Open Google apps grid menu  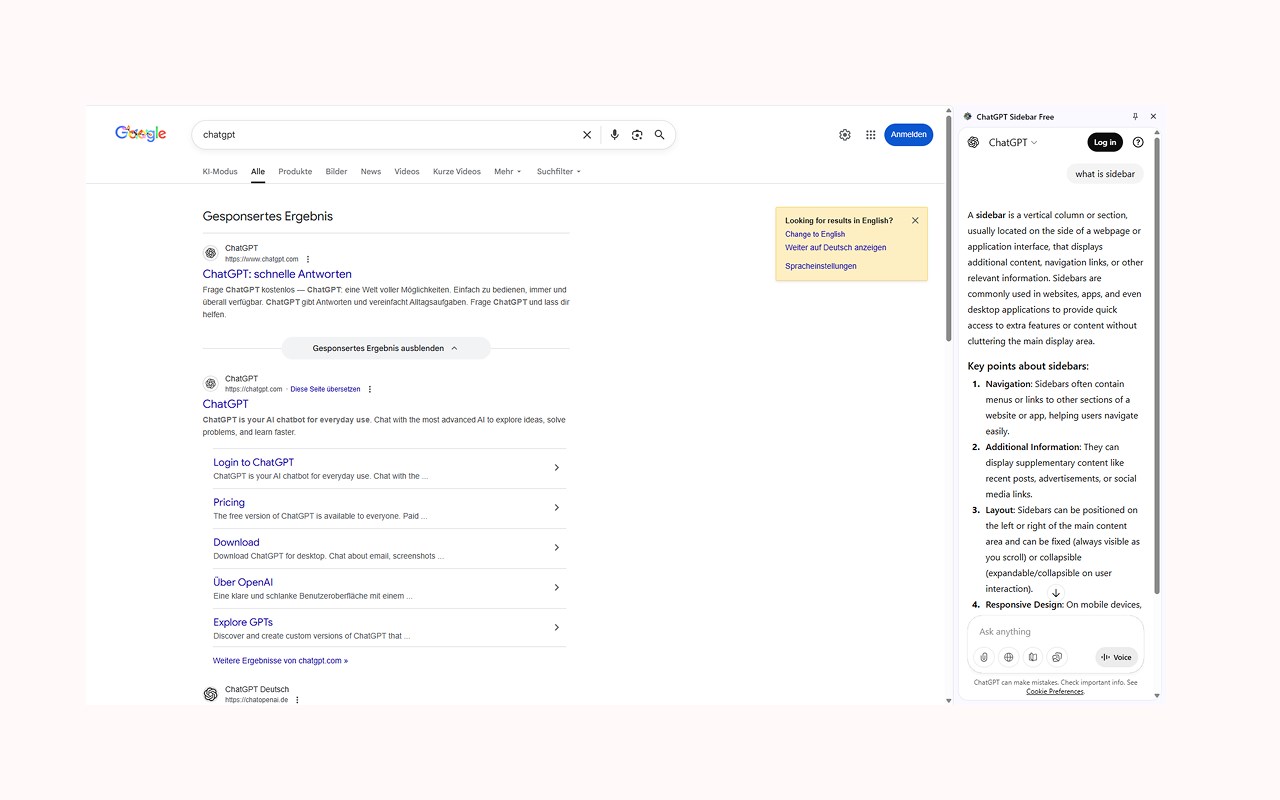(x=871, y=135)
